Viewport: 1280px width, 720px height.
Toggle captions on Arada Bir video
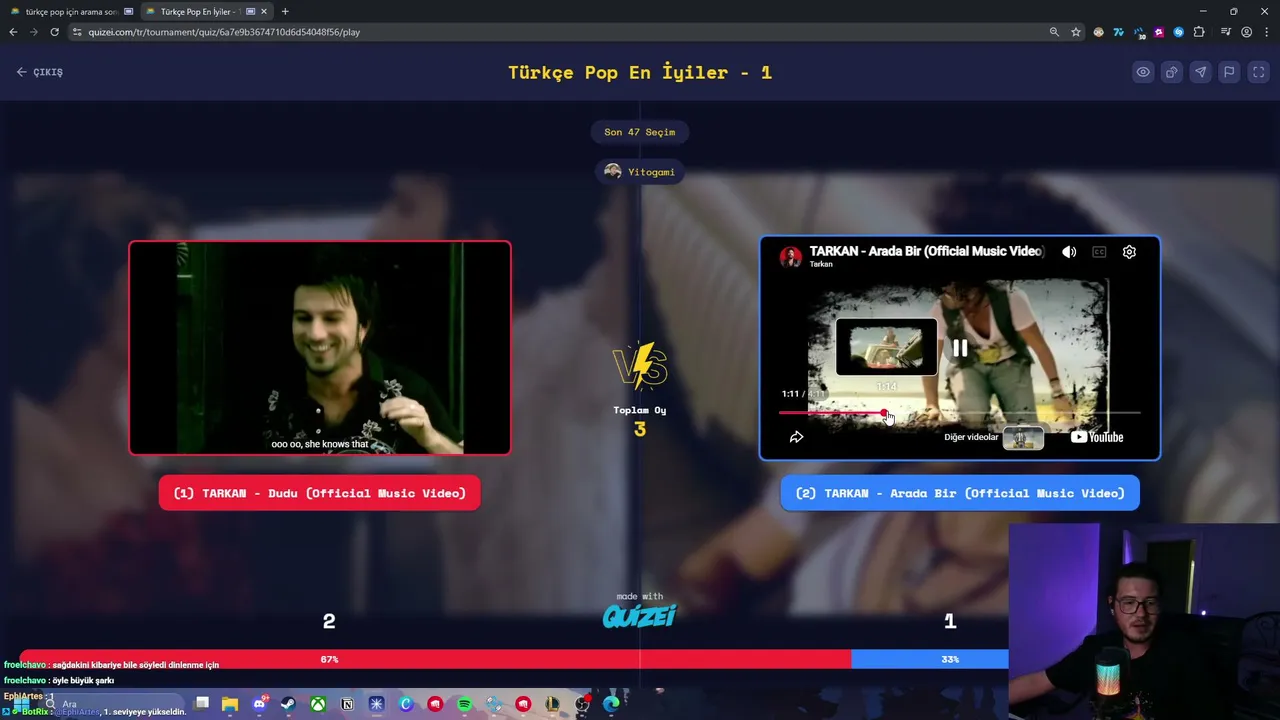pos(1099,252)
